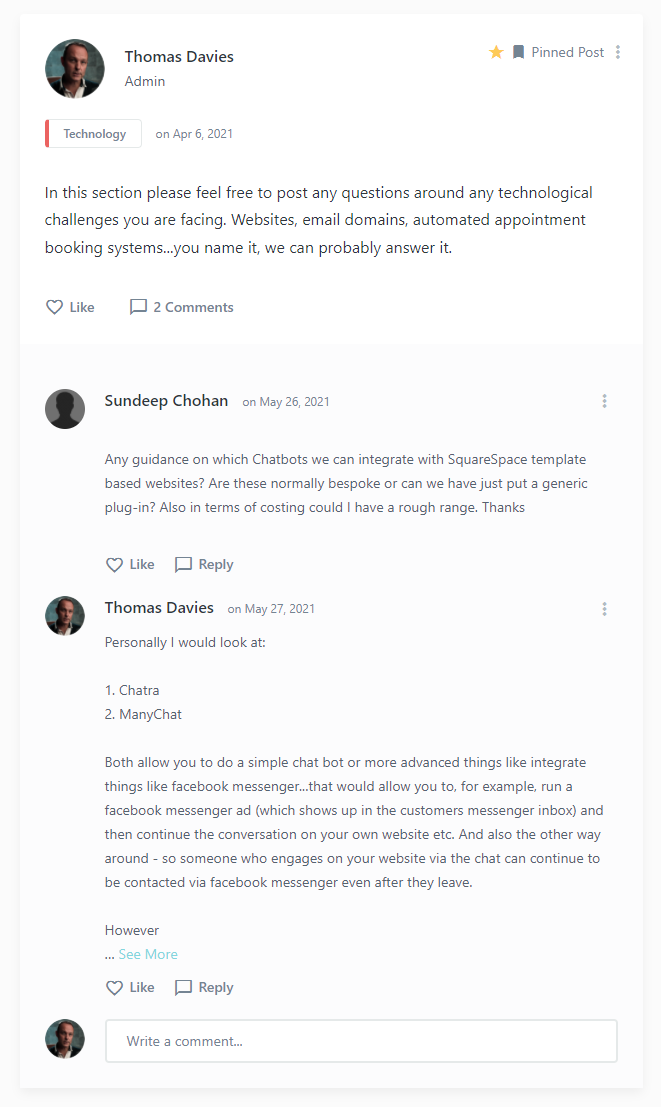Expand the reply with See More

148,954
